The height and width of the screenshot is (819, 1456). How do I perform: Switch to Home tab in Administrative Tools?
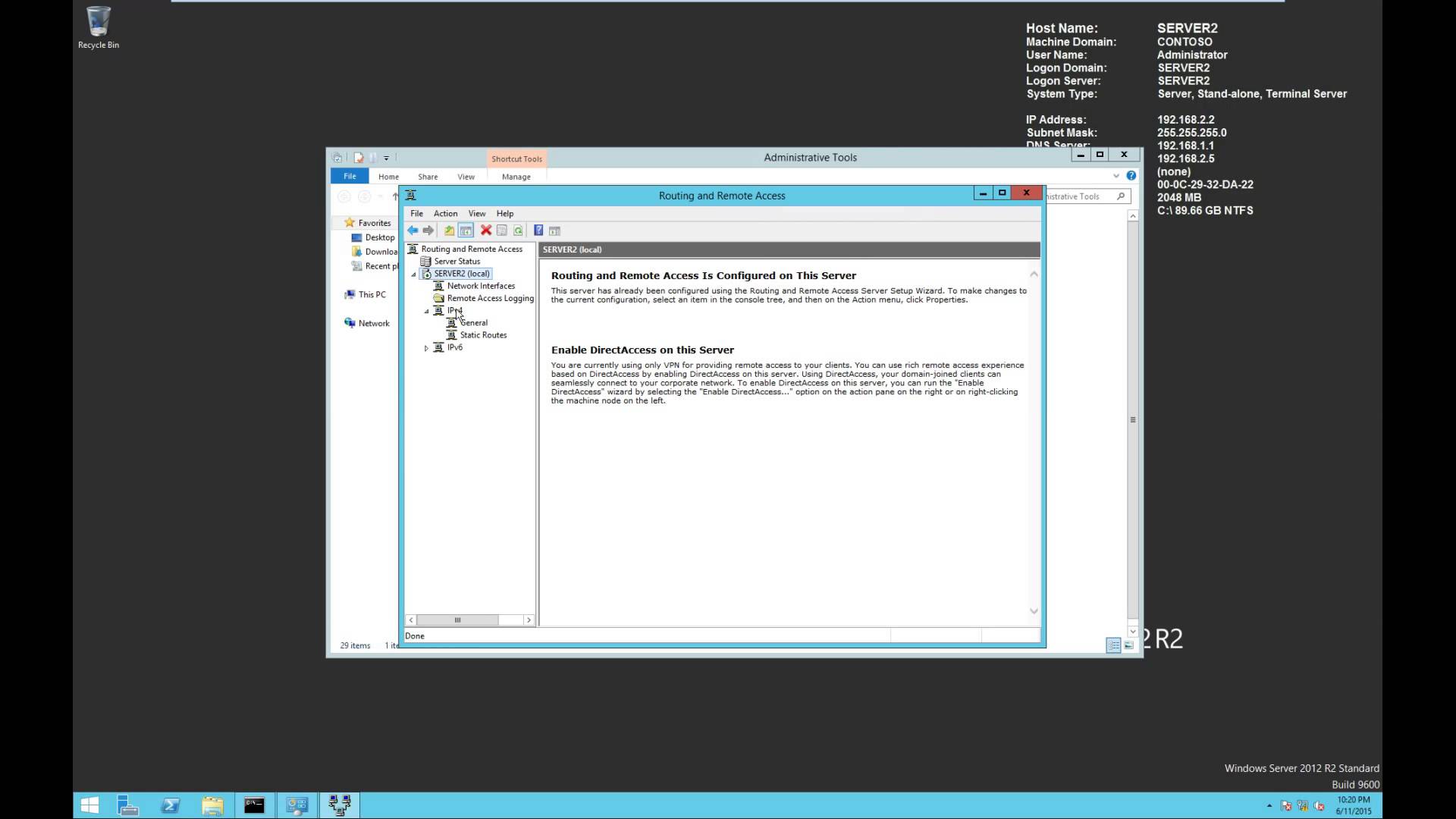coord(388,177)
